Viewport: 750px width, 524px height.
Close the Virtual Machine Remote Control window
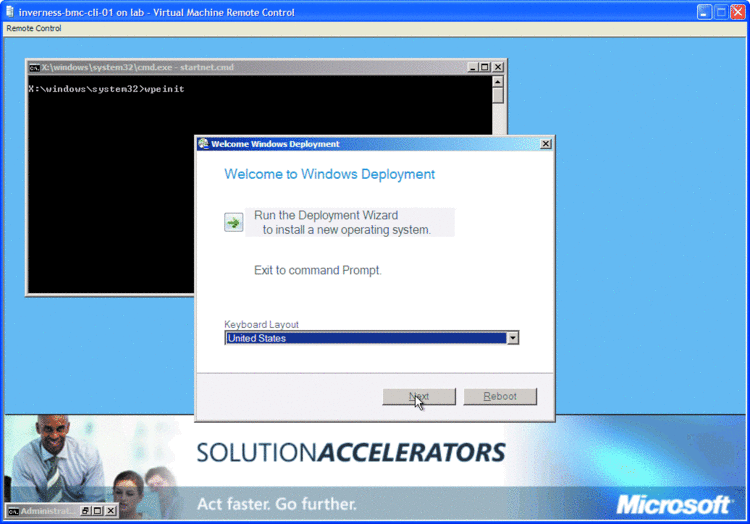738,12
